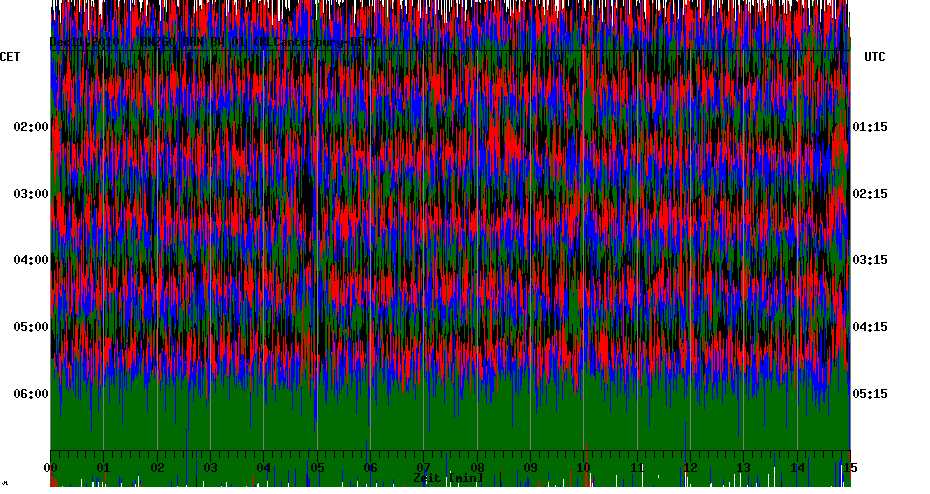930x494 pixels.
Task: Click minute 03 tick on the axis
Action: (x=210, y=467)
